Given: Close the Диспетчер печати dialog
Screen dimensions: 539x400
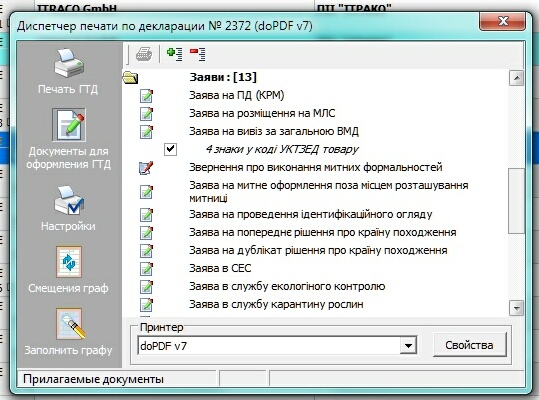Looking at the screenshot, I should [x=503, y=21].
